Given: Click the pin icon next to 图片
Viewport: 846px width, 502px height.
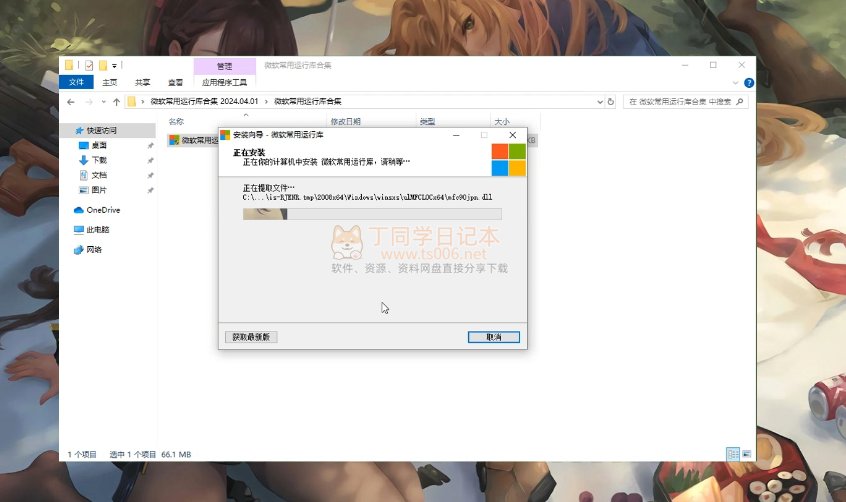Looking at the screenshot, I should point(151,190).
